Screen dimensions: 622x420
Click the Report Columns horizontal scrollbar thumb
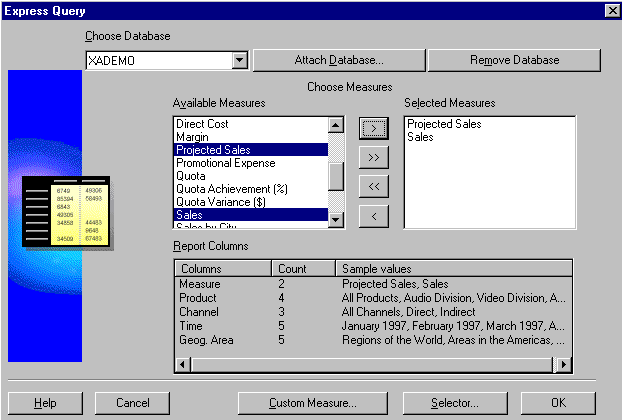point(372,364)
